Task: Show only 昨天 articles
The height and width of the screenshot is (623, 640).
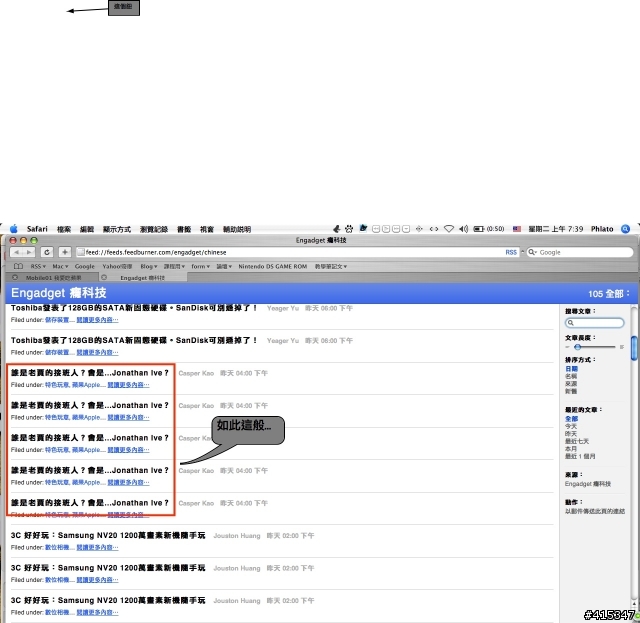Action: (571, 433)
